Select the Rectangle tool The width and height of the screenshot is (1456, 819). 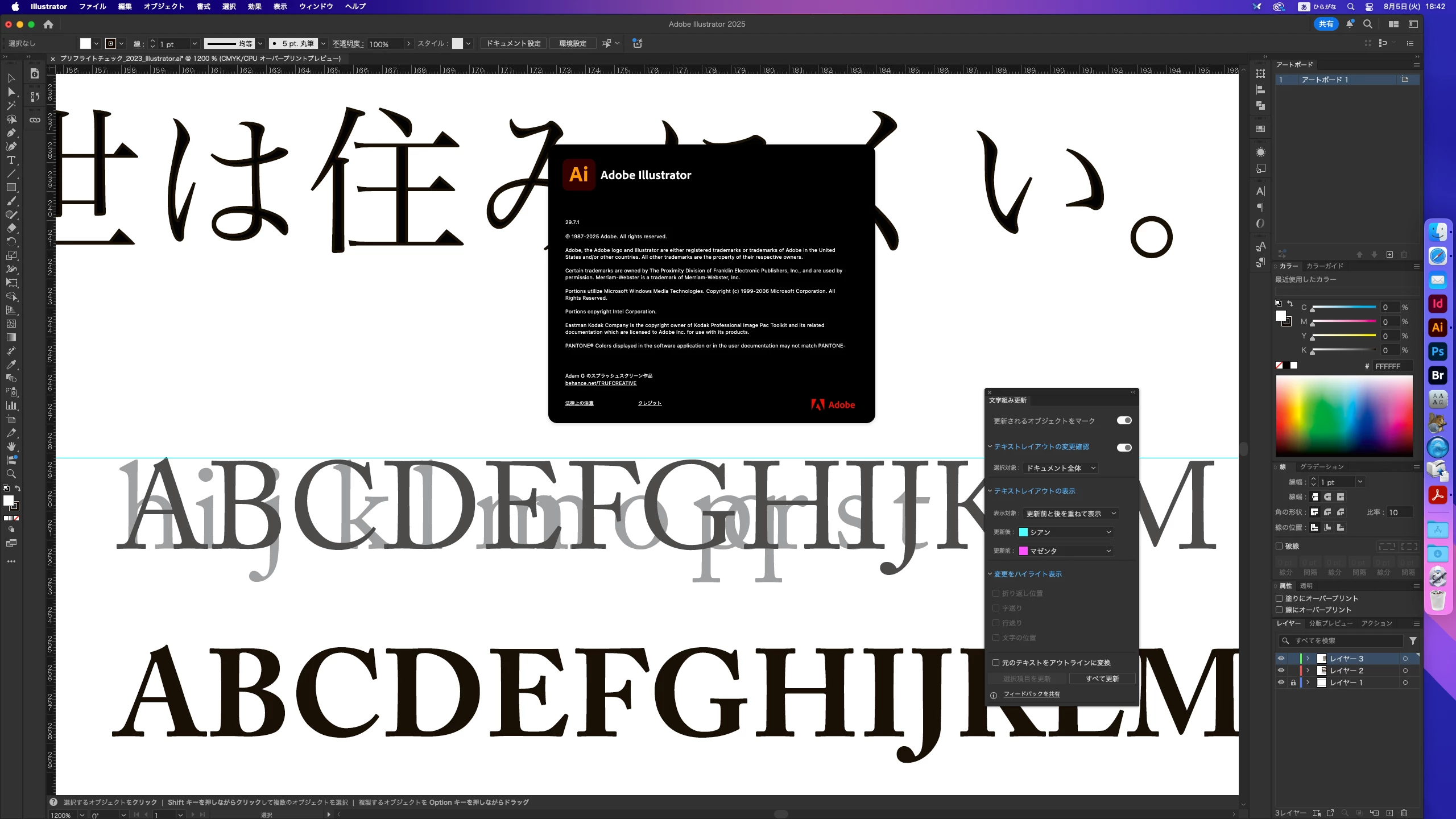point(11,188)
